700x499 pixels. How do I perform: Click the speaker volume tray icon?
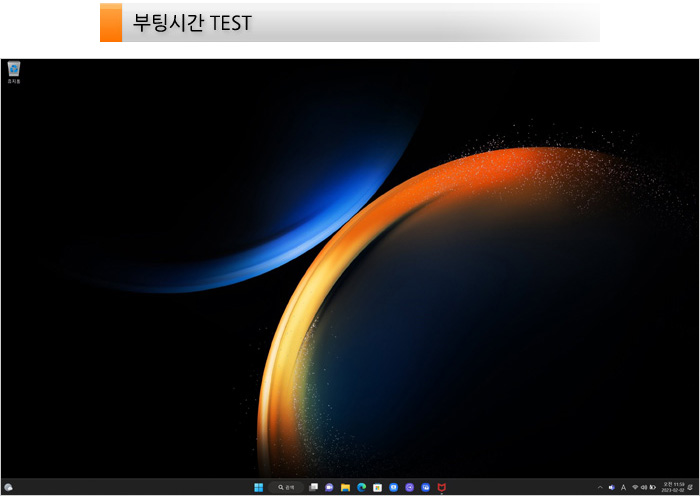(x=643, y=487)
